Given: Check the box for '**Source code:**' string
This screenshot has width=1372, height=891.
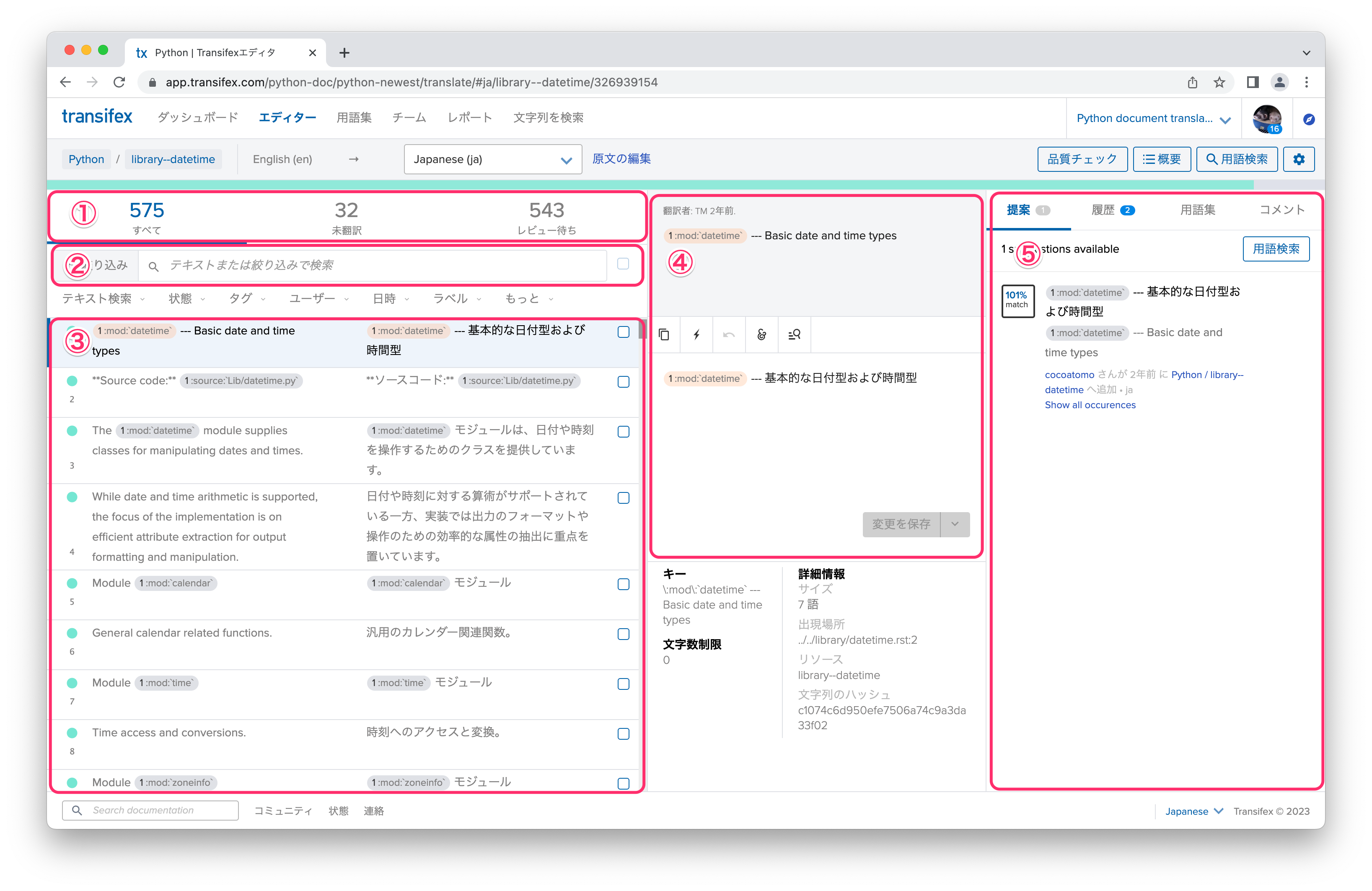Looking at the screenshot, I should click(623, 382).
